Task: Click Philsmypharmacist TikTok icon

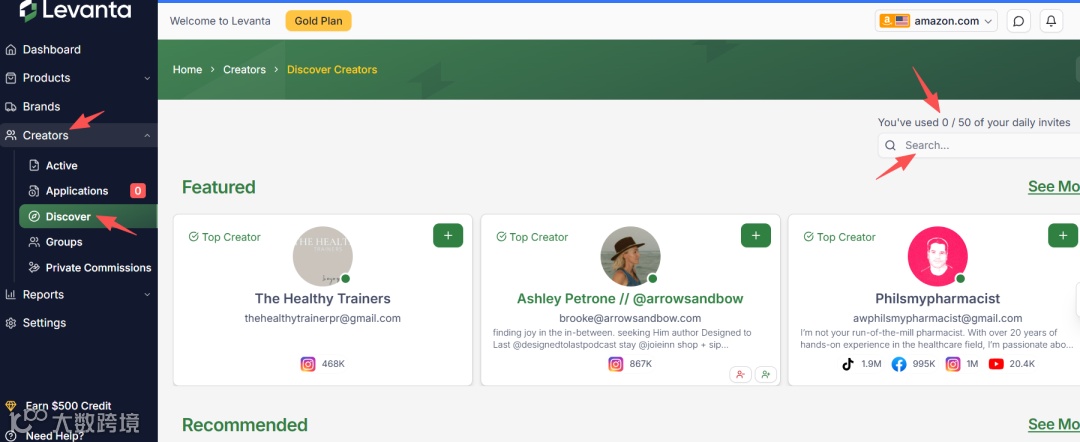Action: (848, 364)
